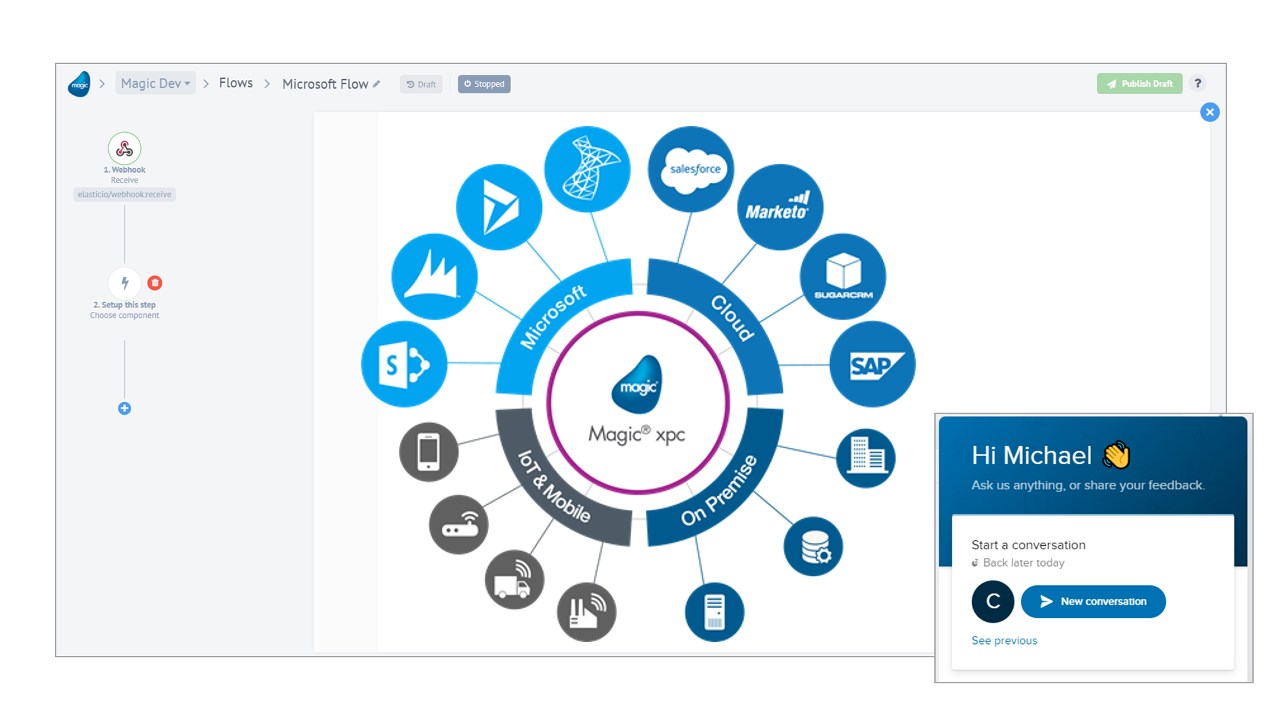1280x720 pixels.
Task: Open See previous conversations link
Action: pos(1004,640)
